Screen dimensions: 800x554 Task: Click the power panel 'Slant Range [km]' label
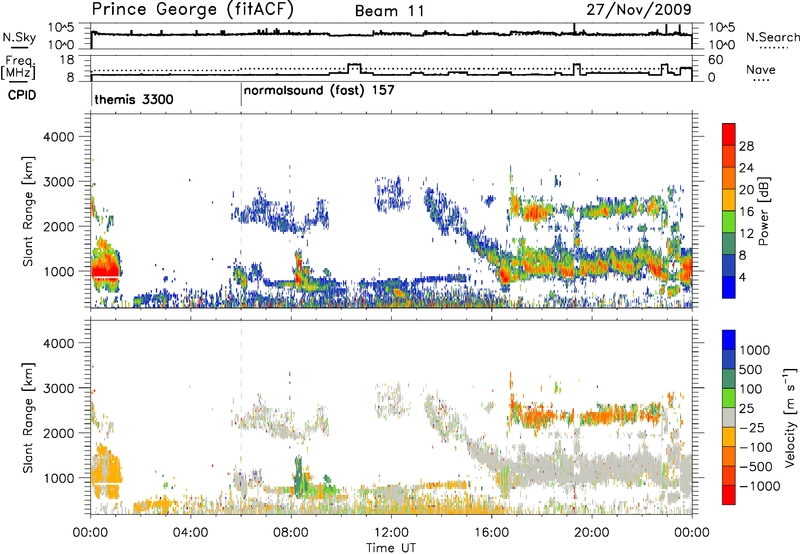28,211
